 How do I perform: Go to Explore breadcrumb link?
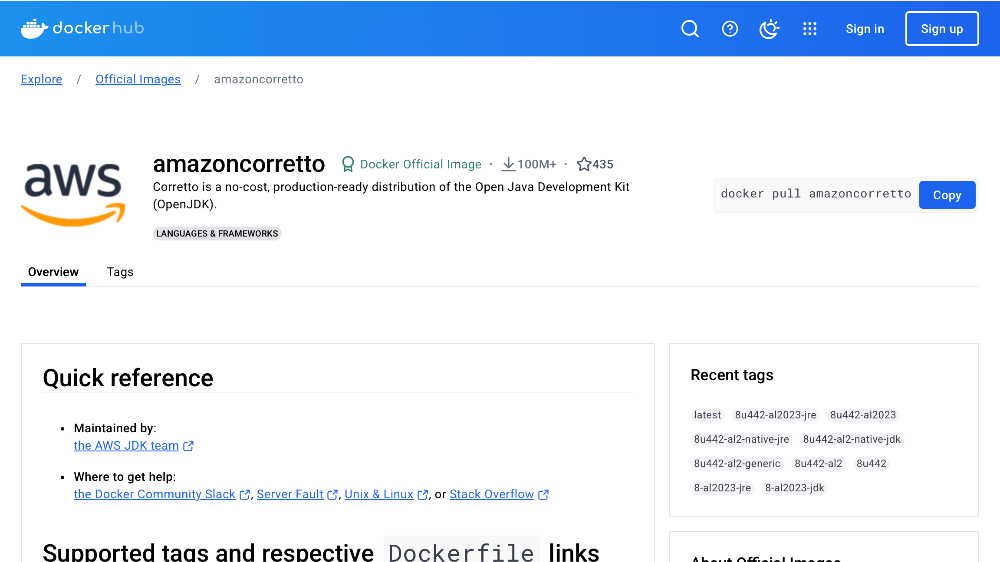tap(41, 79)
